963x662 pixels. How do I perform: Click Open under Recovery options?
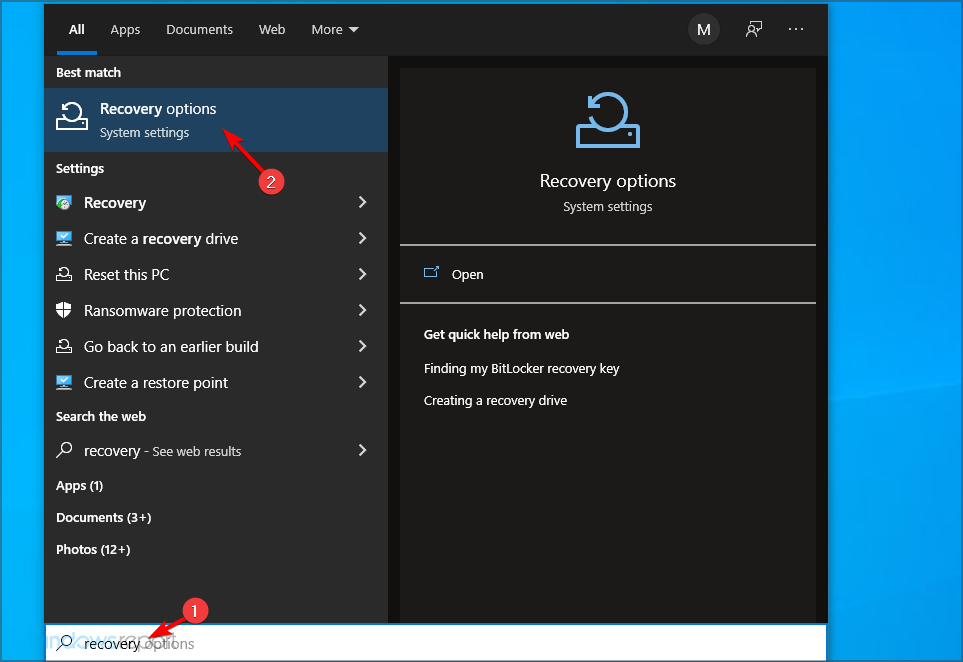(467, 274)
